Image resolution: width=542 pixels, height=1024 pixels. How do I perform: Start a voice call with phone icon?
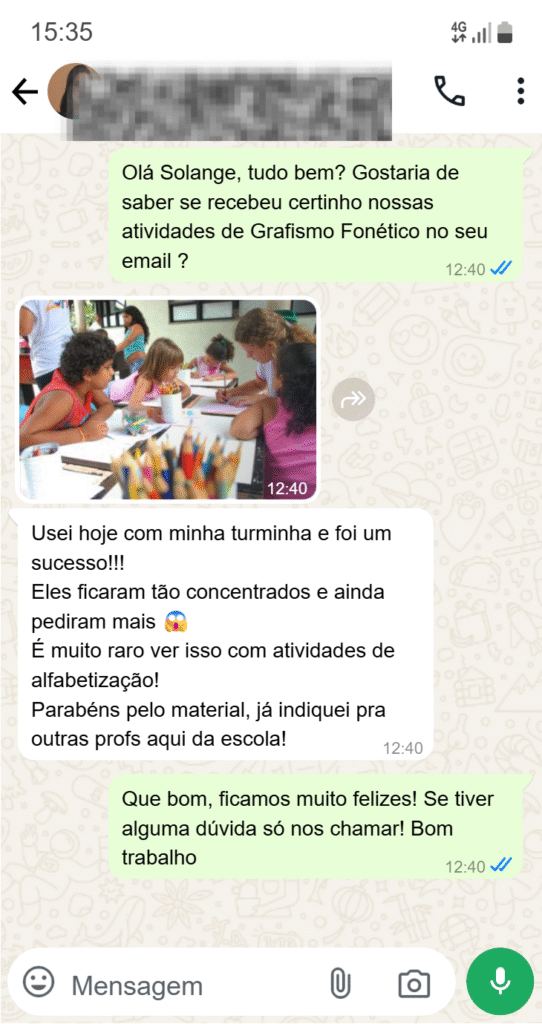(449, 91)
